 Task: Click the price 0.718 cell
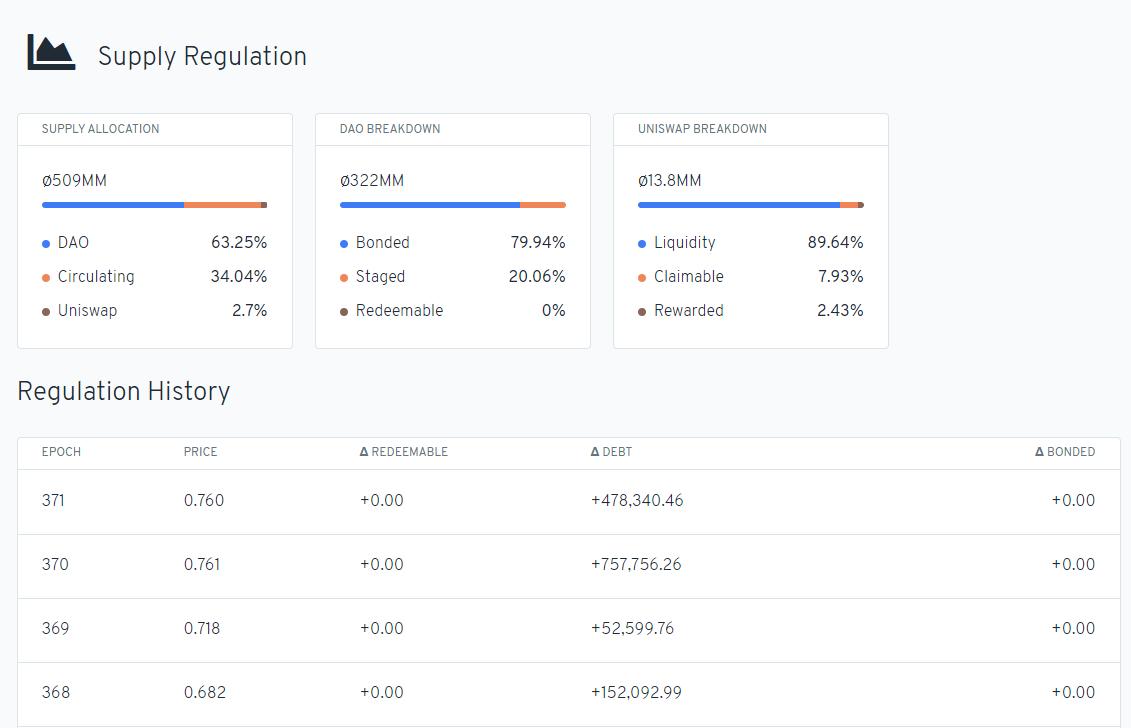(x=202, y=629)
